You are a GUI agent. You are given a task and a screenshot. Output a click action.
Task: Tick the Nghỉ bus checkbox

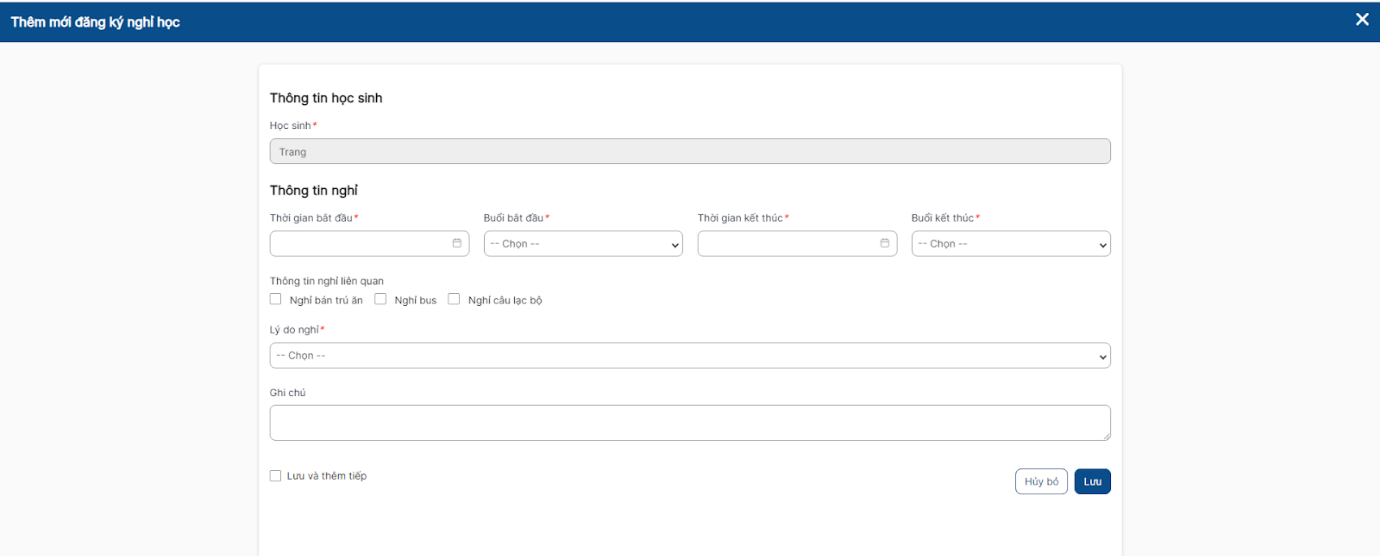click(x=381, y=299)
